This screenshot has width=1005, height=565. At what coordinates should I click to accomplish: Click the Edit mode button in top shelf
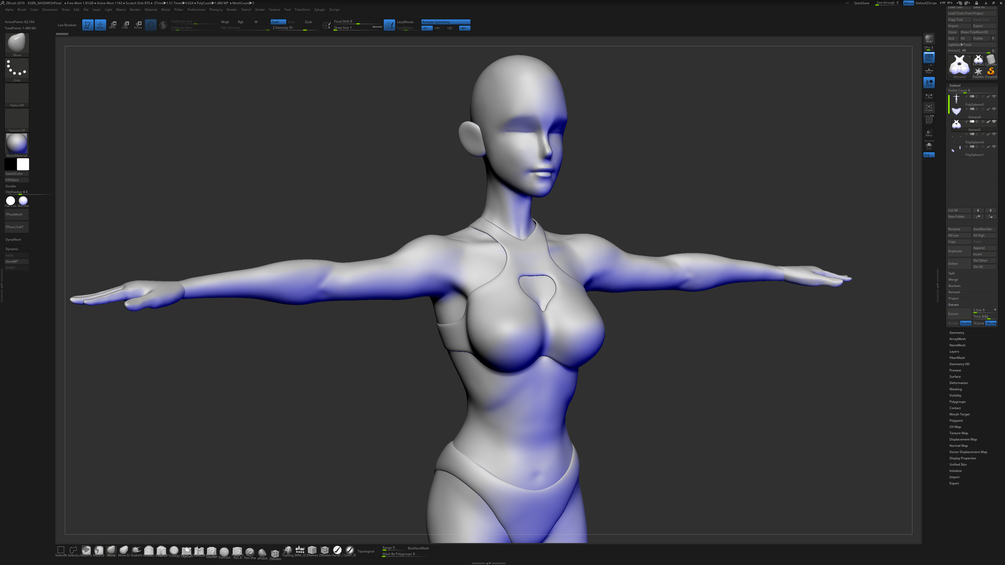(88, 25)
